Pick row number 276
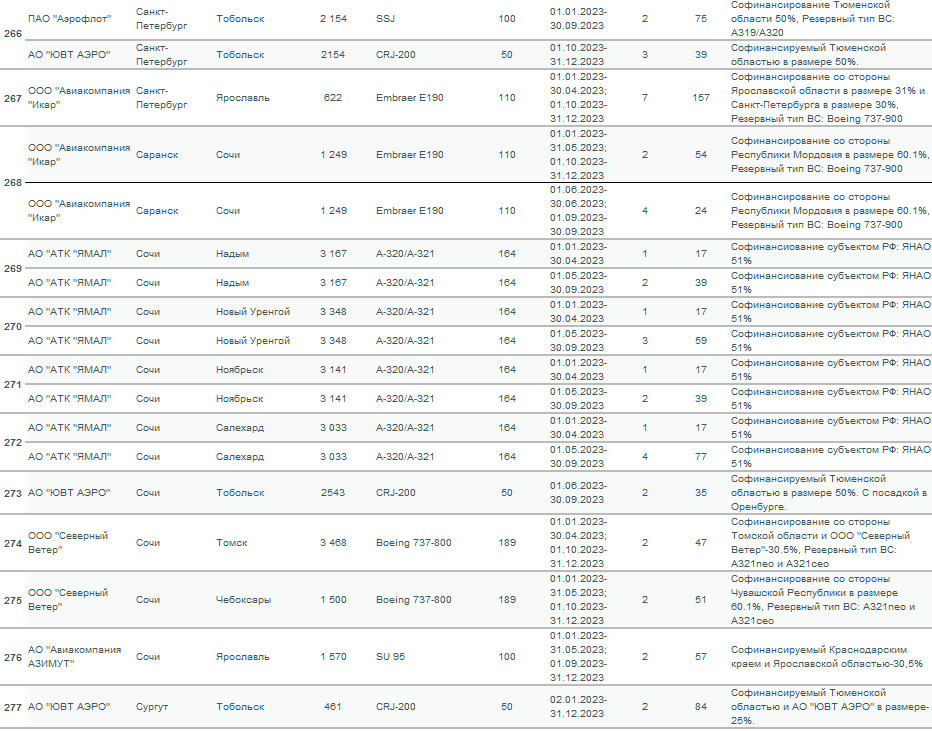Screen dimensions: 932x731 [12, 657]
